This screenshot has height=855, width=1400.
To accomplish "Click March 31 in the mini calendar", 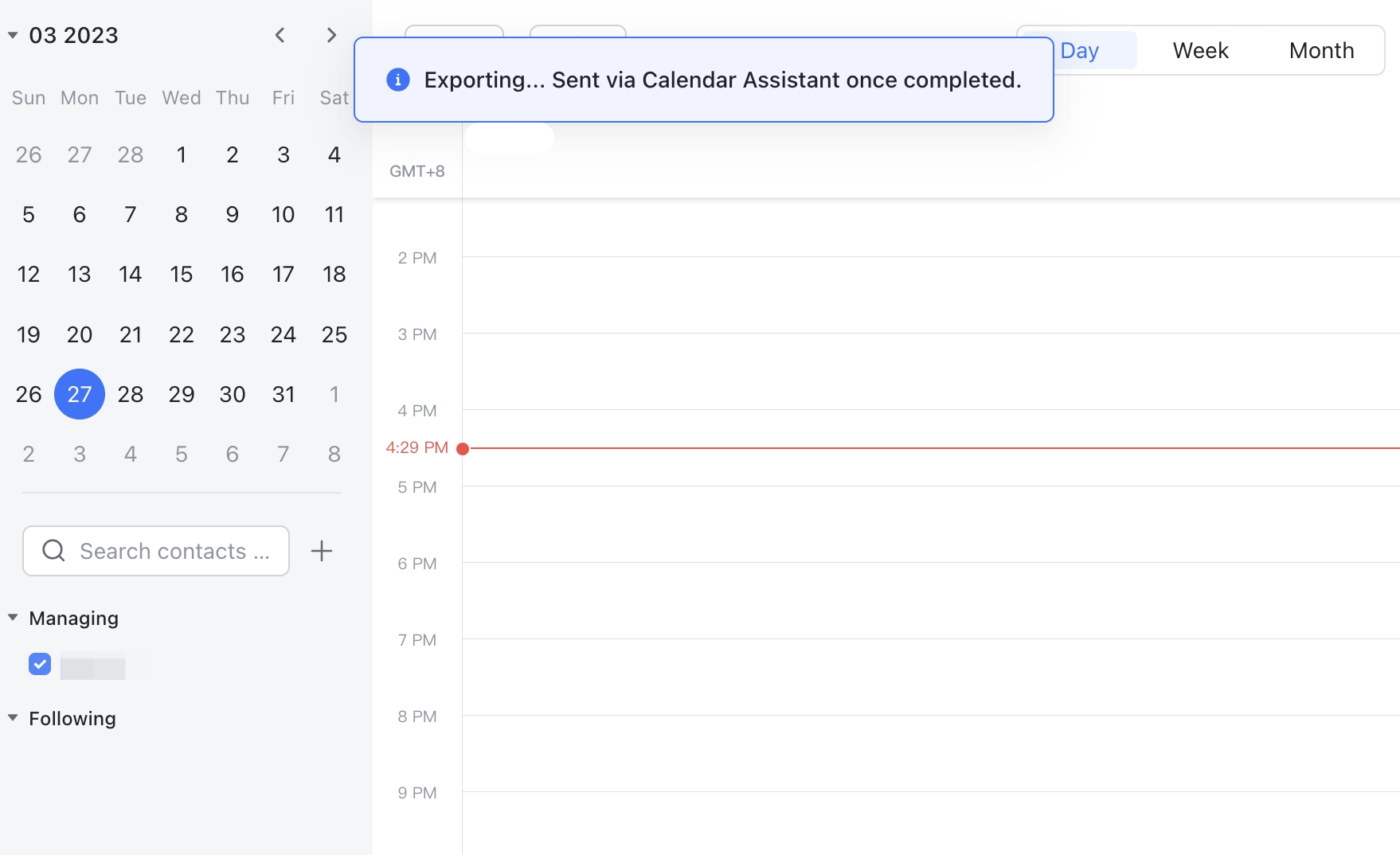I will click(x=283, y=393).
